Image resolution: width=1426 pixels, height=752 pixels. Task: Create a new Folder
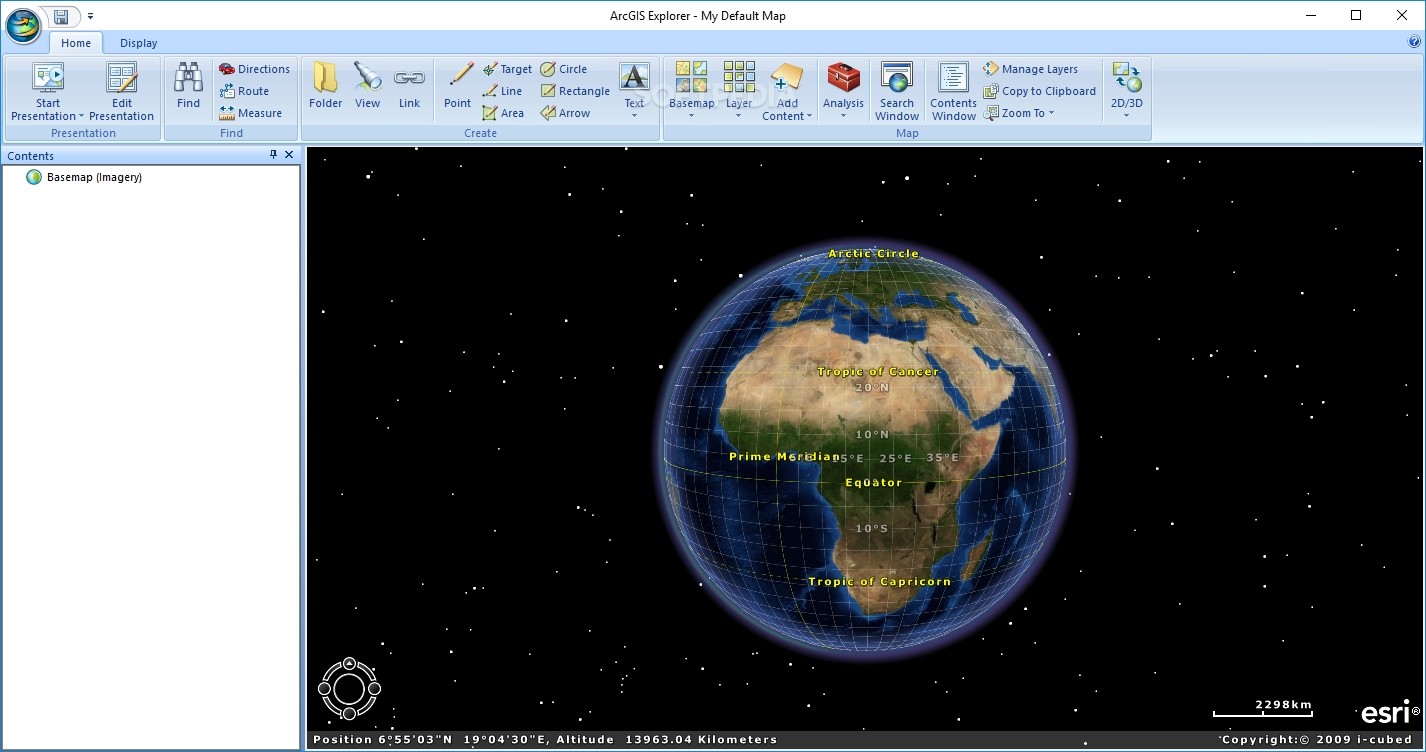tap(326, 86)
